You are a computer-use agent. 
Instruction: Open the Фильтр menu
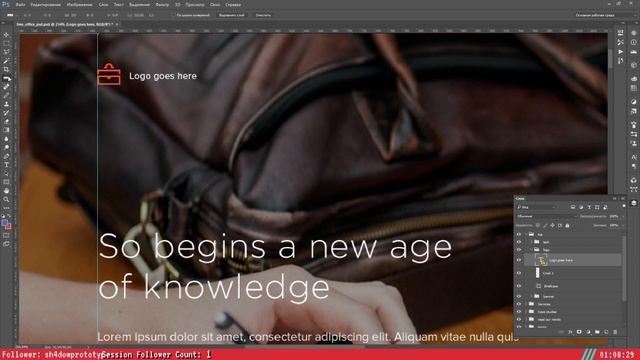[x=162, y=5]
